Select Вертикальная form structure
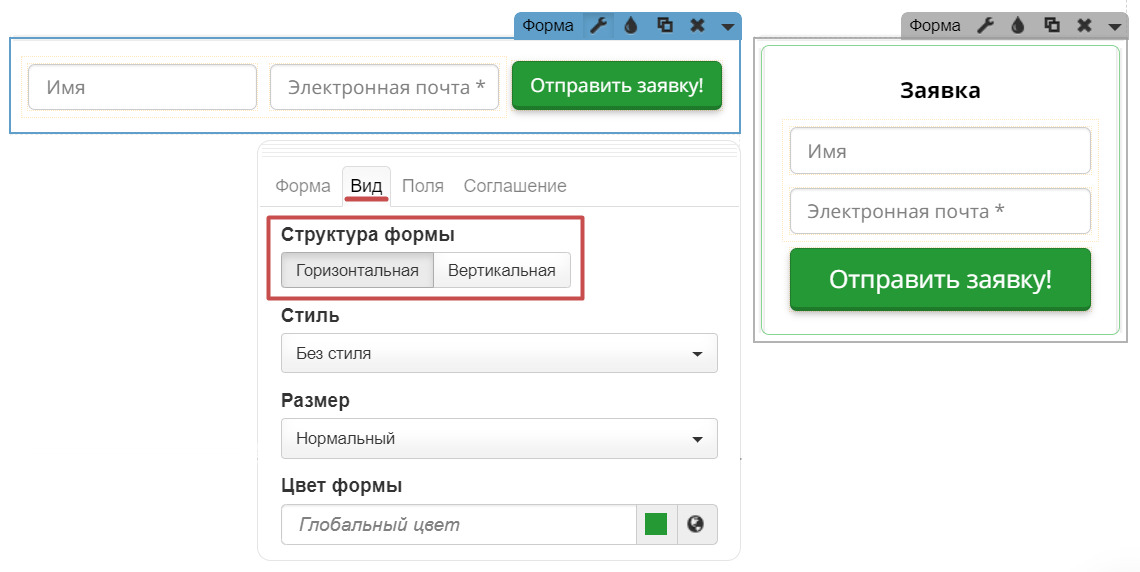Viewport: 1140px width, 572px height. click(x=501, y=270)
